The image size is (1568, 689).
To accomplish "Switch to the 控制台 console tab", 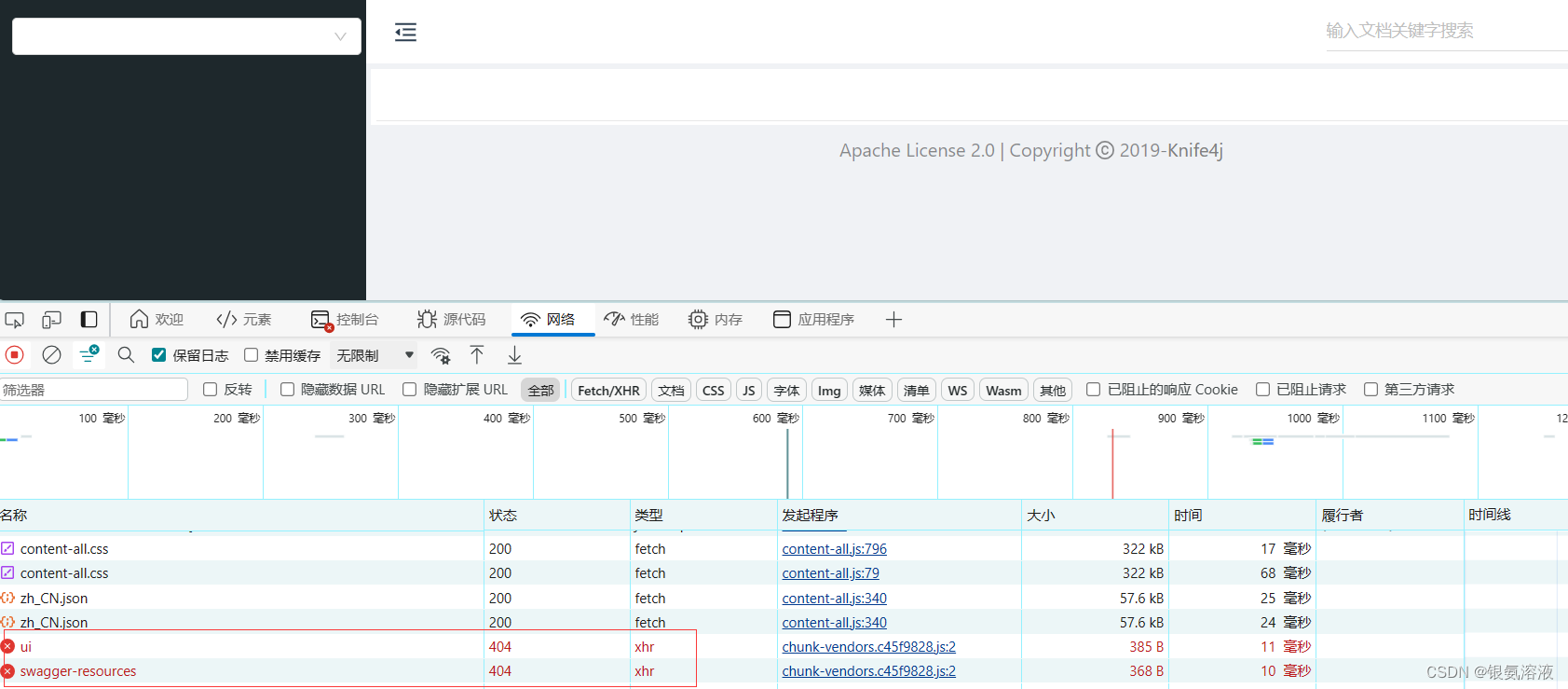I will [x=345, y=320].
